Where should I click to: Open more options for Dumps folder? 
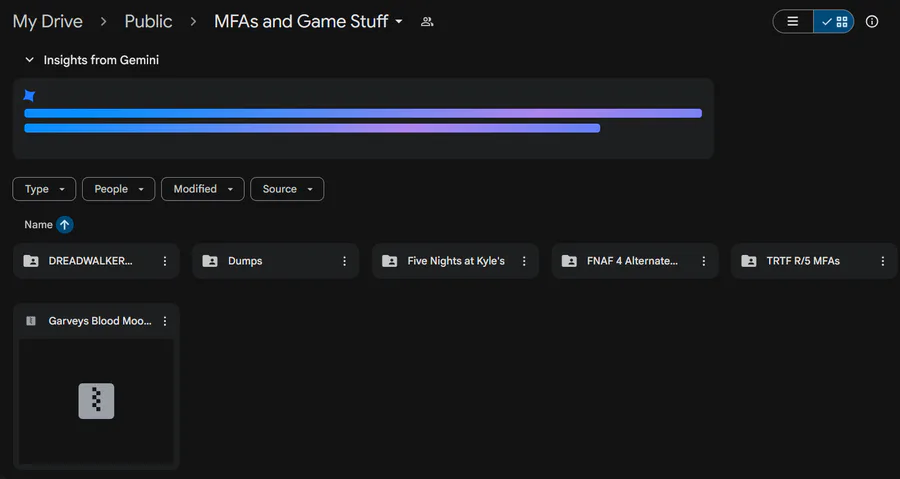[344, 261]
